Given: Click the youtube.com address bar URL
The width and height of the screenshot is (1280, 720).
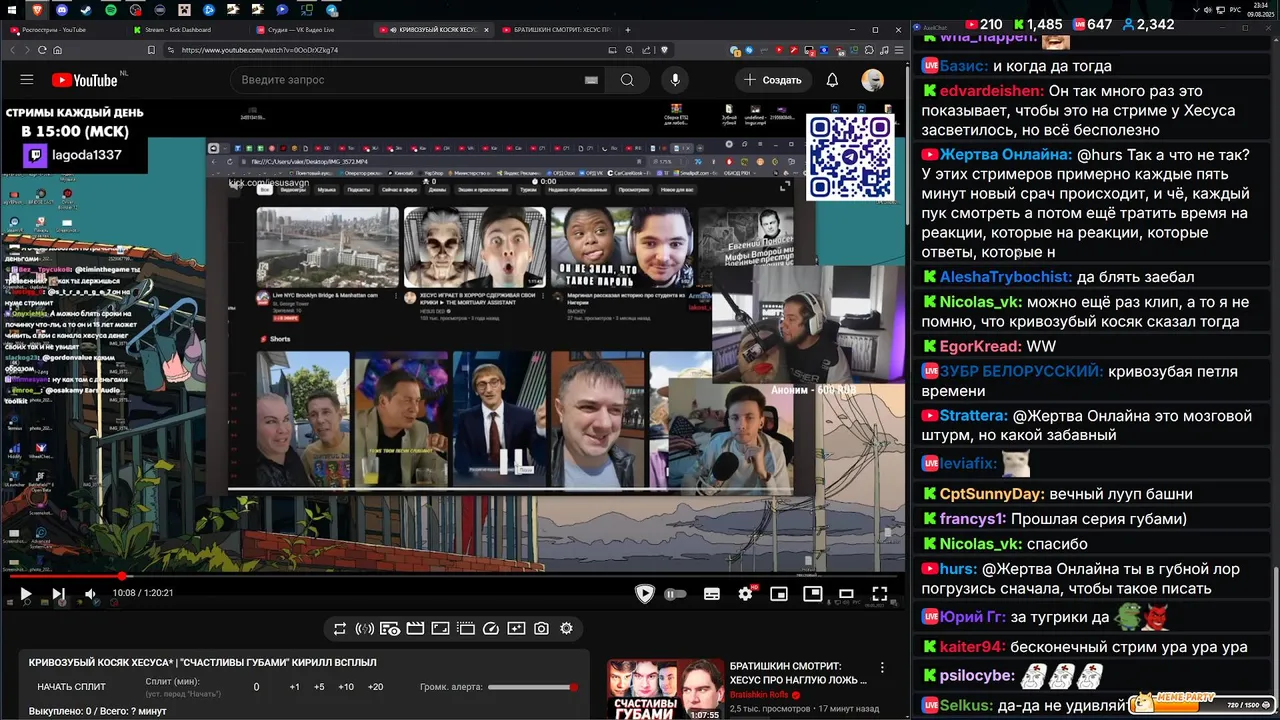Looking at the screenshot, I should tap(260, 50).
